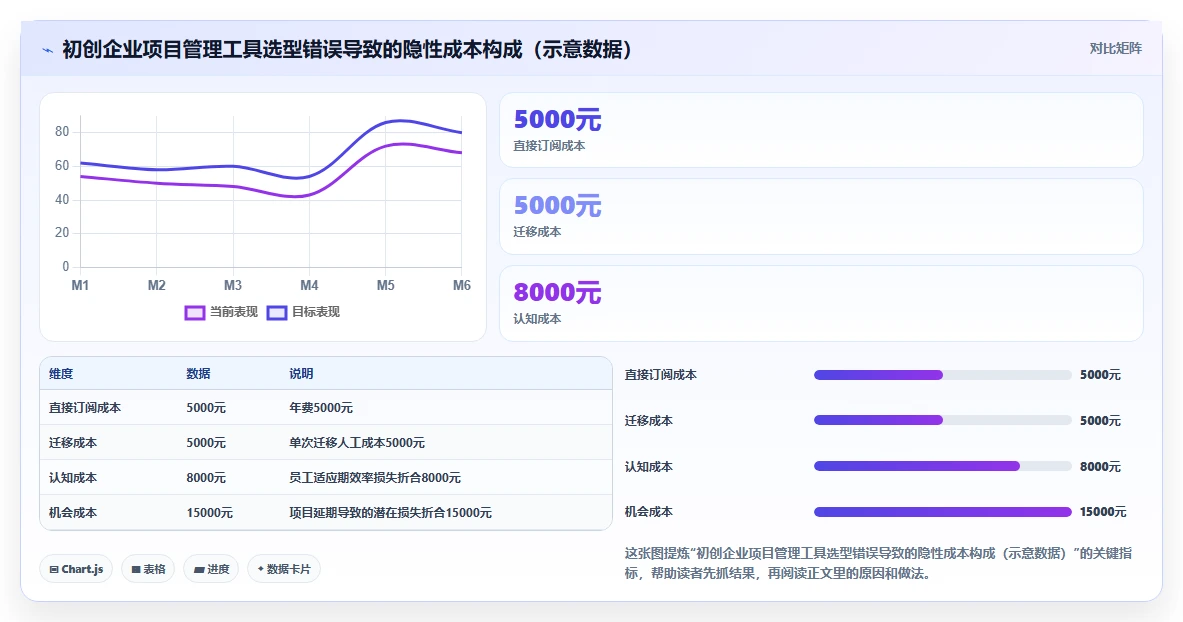Screen dimensions: 1183x622
Task: Click the 15000元 table value
Action: (210, 513)
